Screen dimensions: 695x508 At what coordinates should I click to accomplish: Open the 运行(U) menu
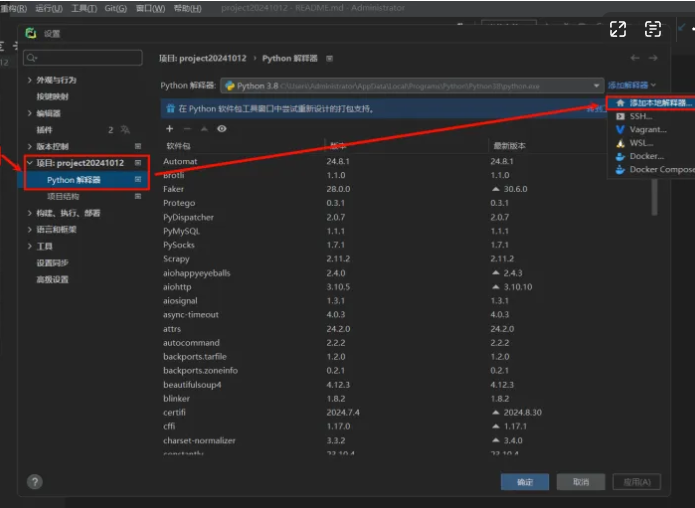click(49, 8)
